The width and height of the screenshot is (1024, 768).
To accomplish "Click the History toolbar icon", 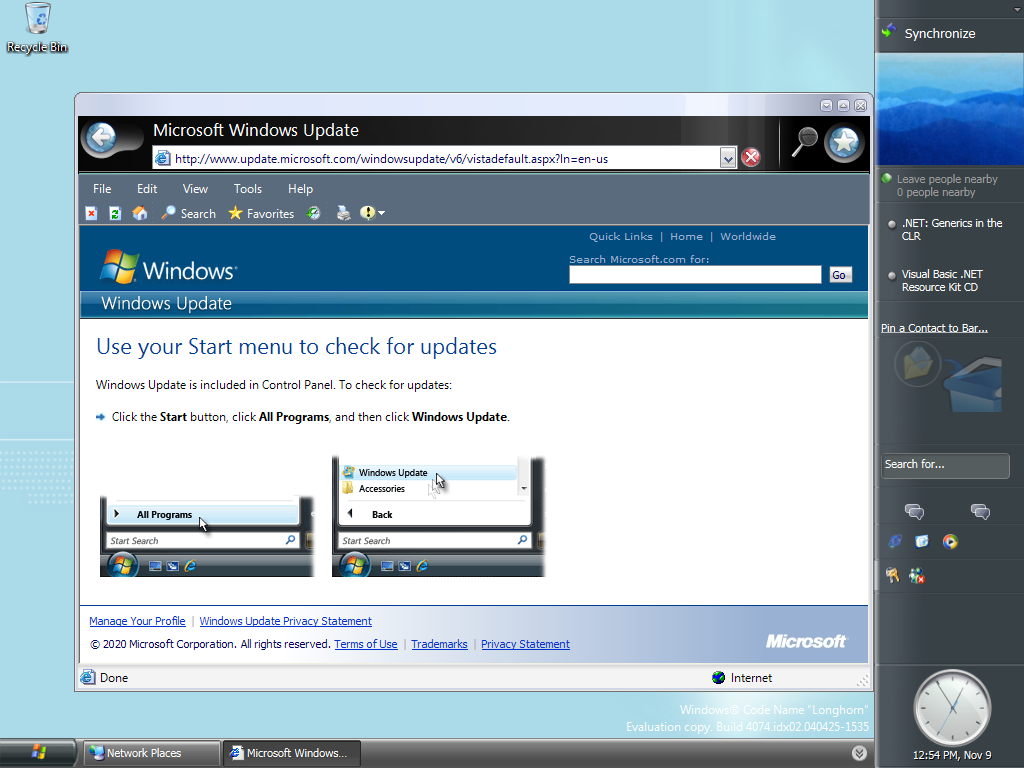I will [x=314, y=213].
